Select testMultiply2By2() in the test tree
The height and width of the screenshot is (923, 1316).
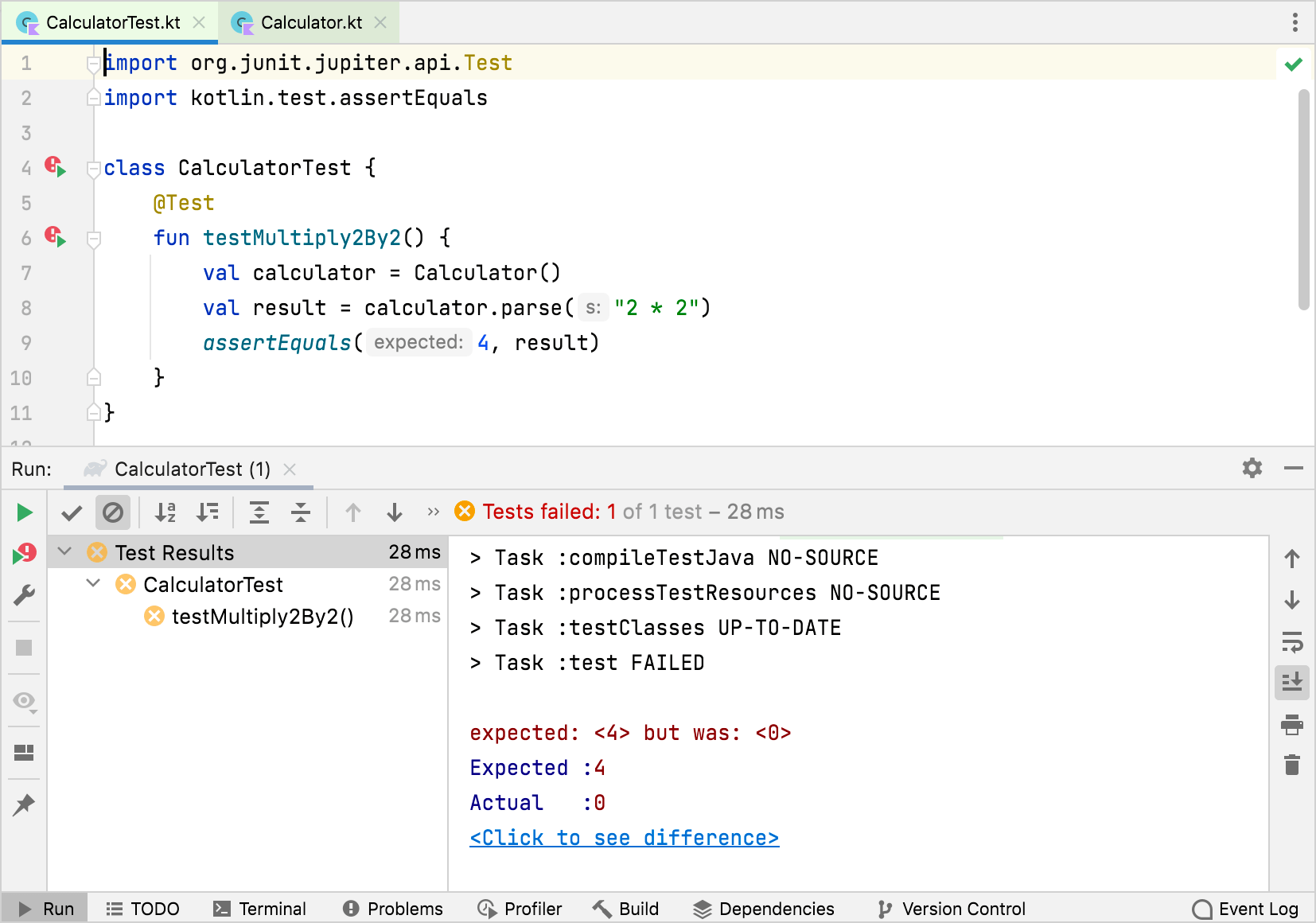pyautogui.click(x=263, y=616)
